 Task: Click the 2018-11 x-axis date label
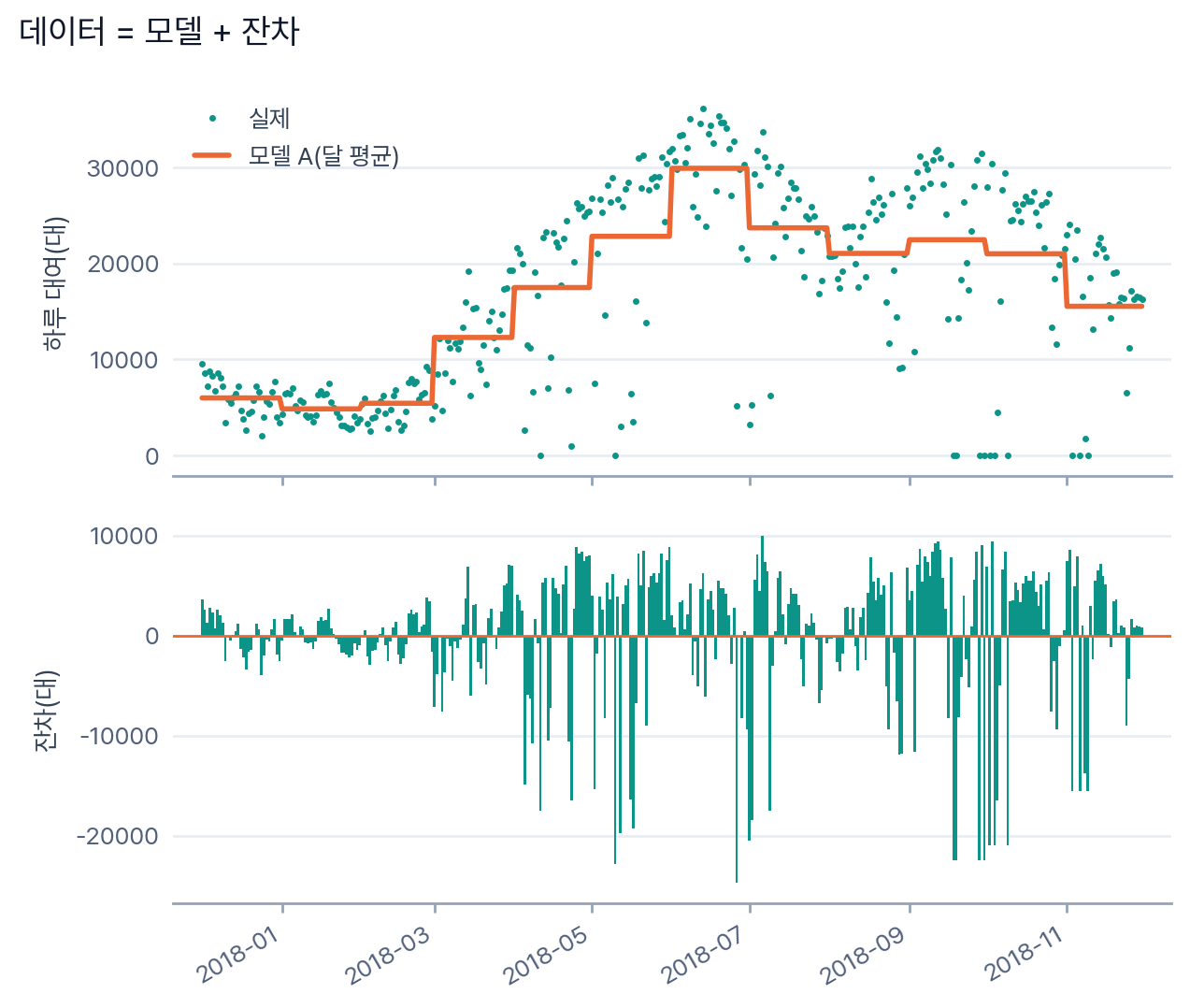(1024, 955)
